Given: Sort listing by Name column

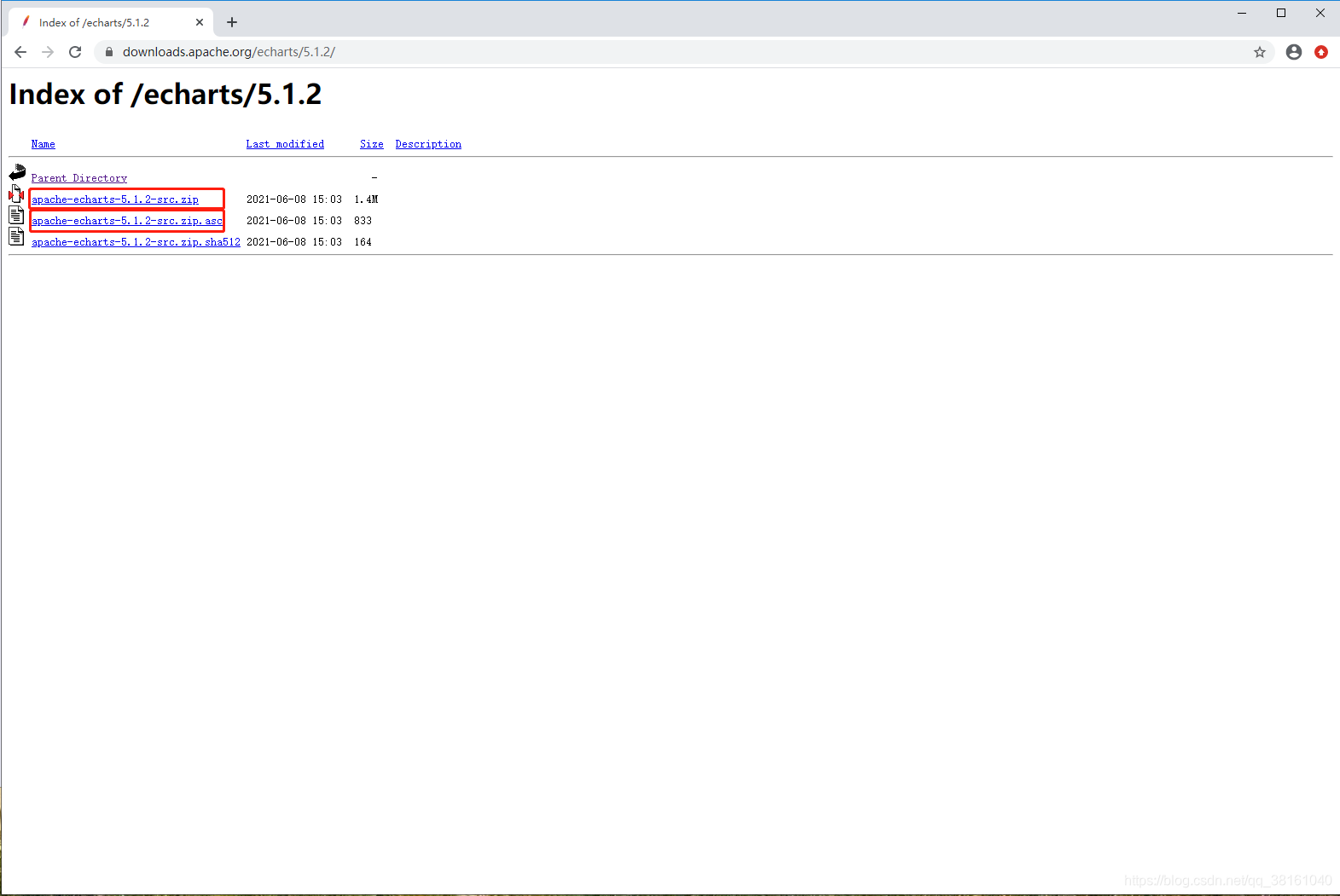Looking at the screenshot, I should pos(44,144).
